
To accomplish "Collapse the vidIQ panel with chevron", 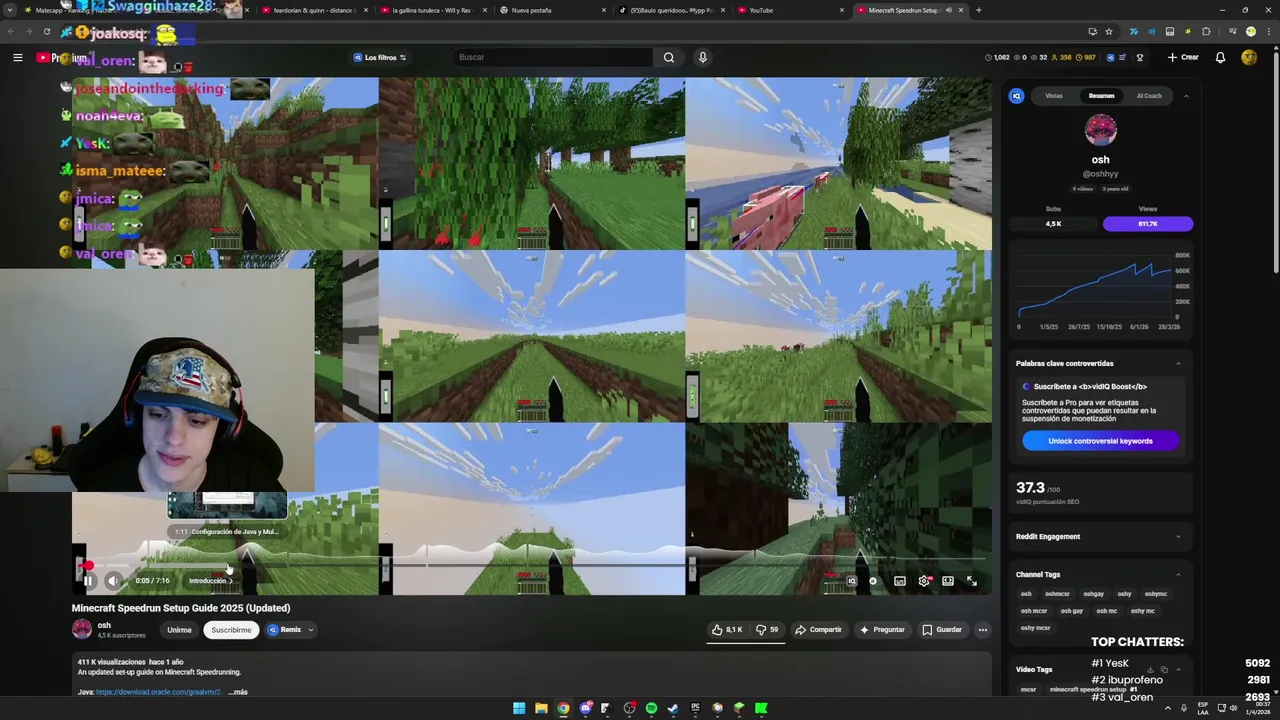I will coord(1186,96).
